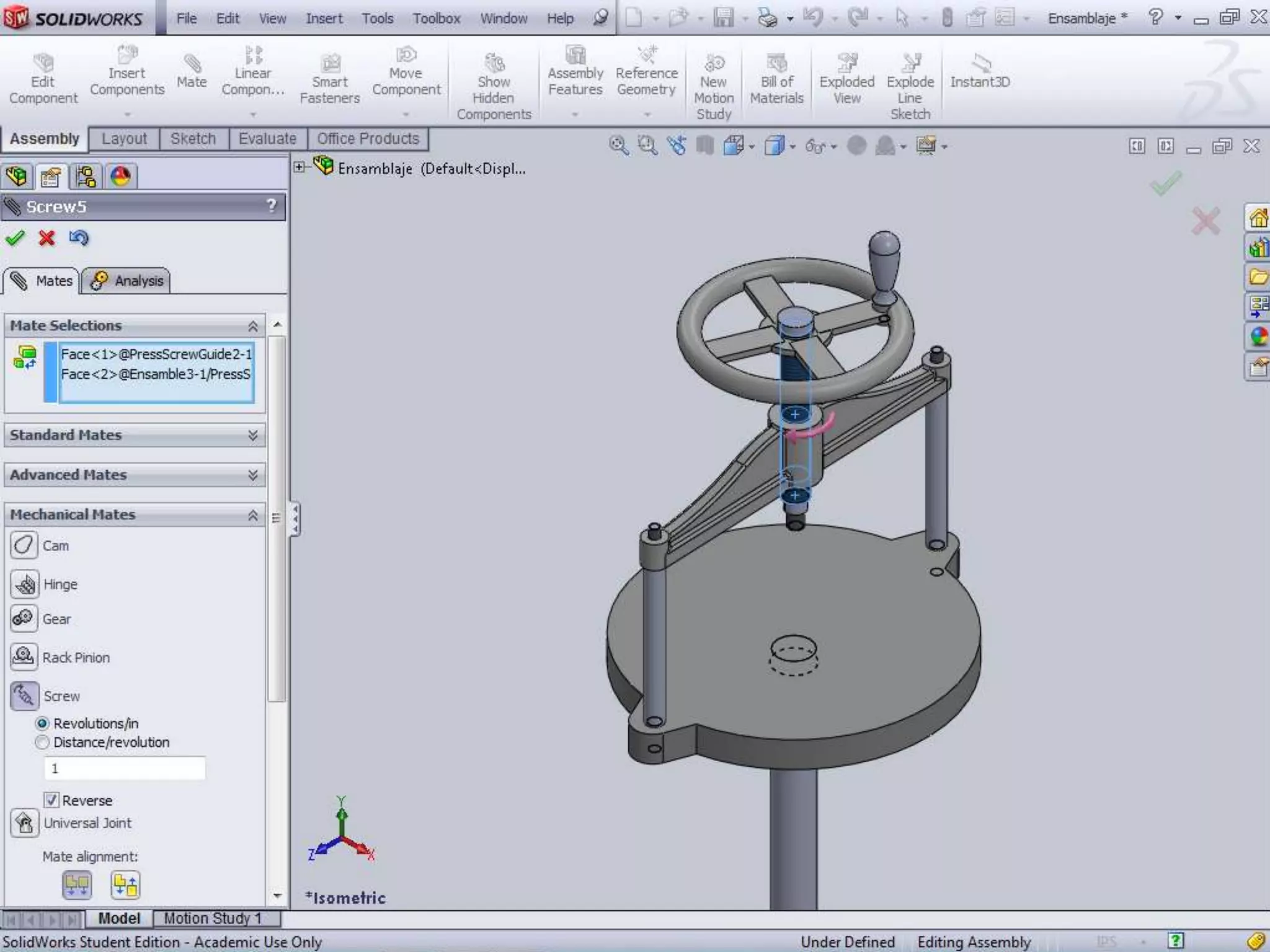This screenshot has width=1270, height=952.
Task: Click the Universal Joint mate icon
Action: 24,823
